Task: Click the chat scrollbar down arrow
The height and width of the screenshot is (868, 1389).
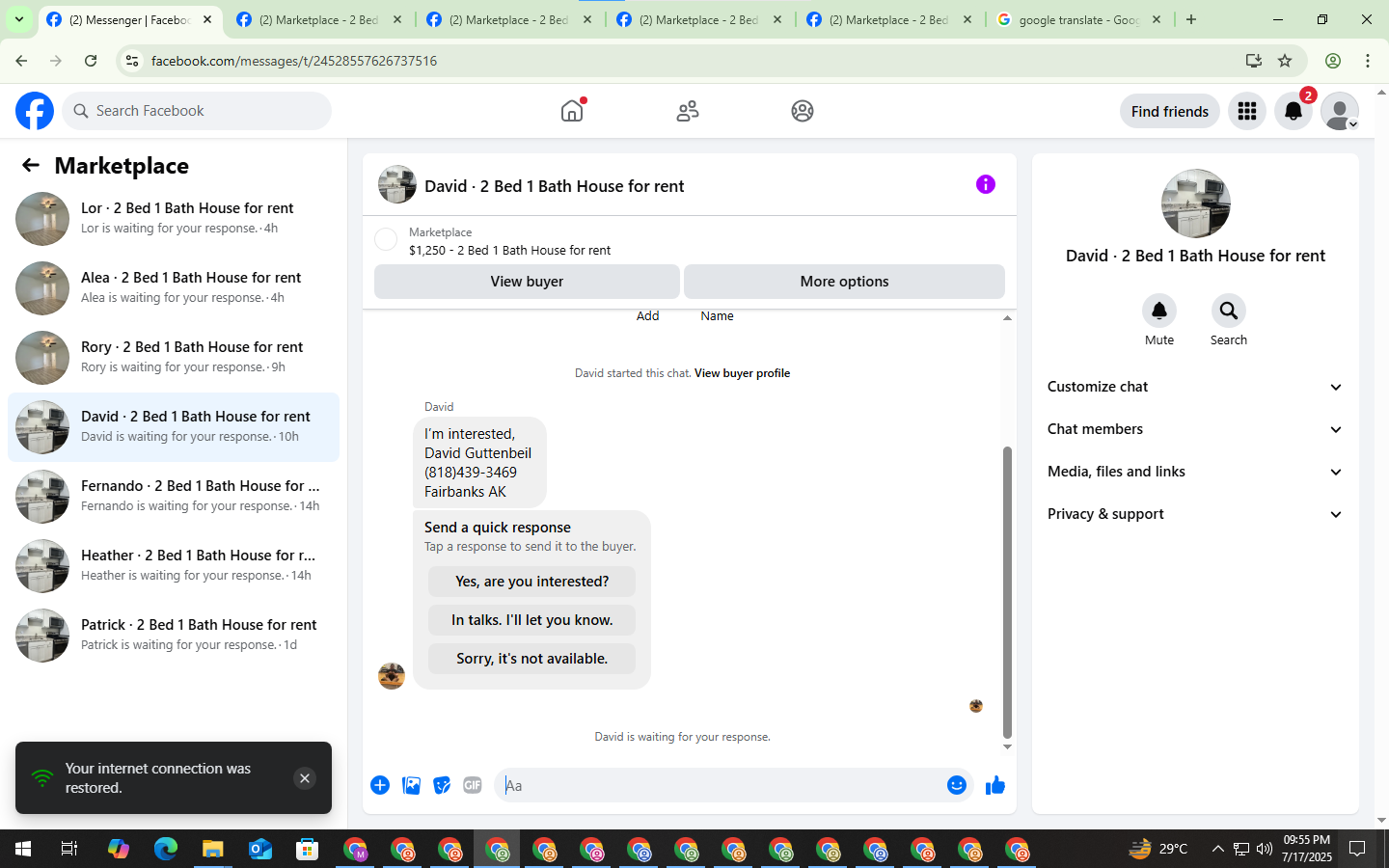Action: (1007, 746)
